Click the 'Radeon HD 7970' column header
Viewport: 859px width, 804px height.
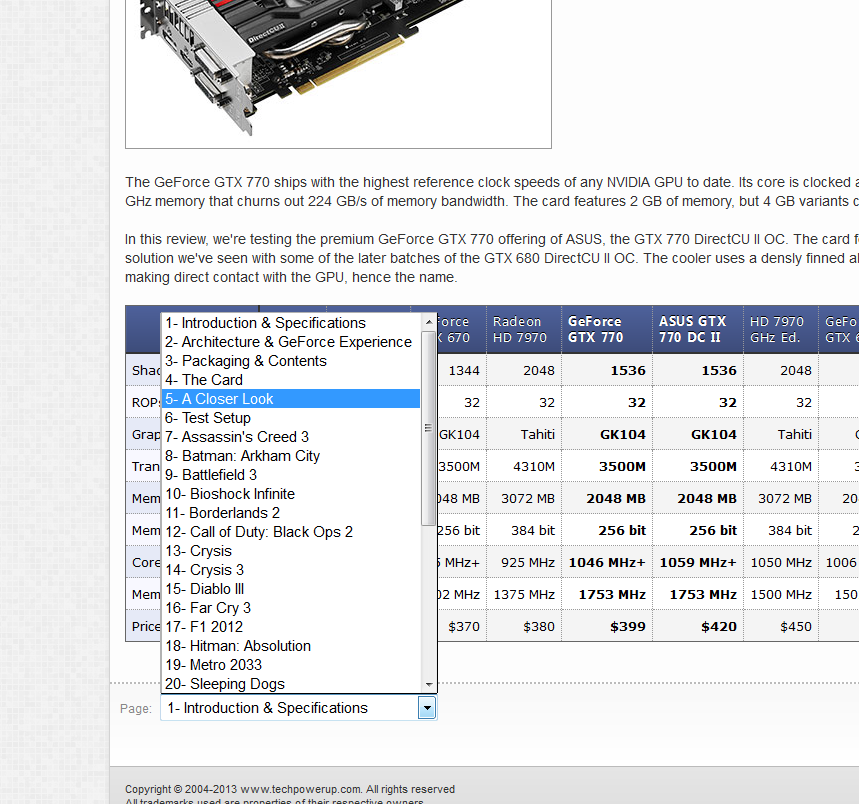(524, 329)
